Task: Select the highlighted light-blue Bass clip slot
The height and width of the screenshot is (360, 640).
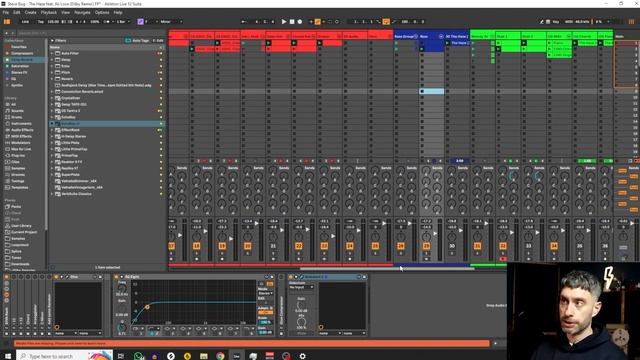Action: 432,91
